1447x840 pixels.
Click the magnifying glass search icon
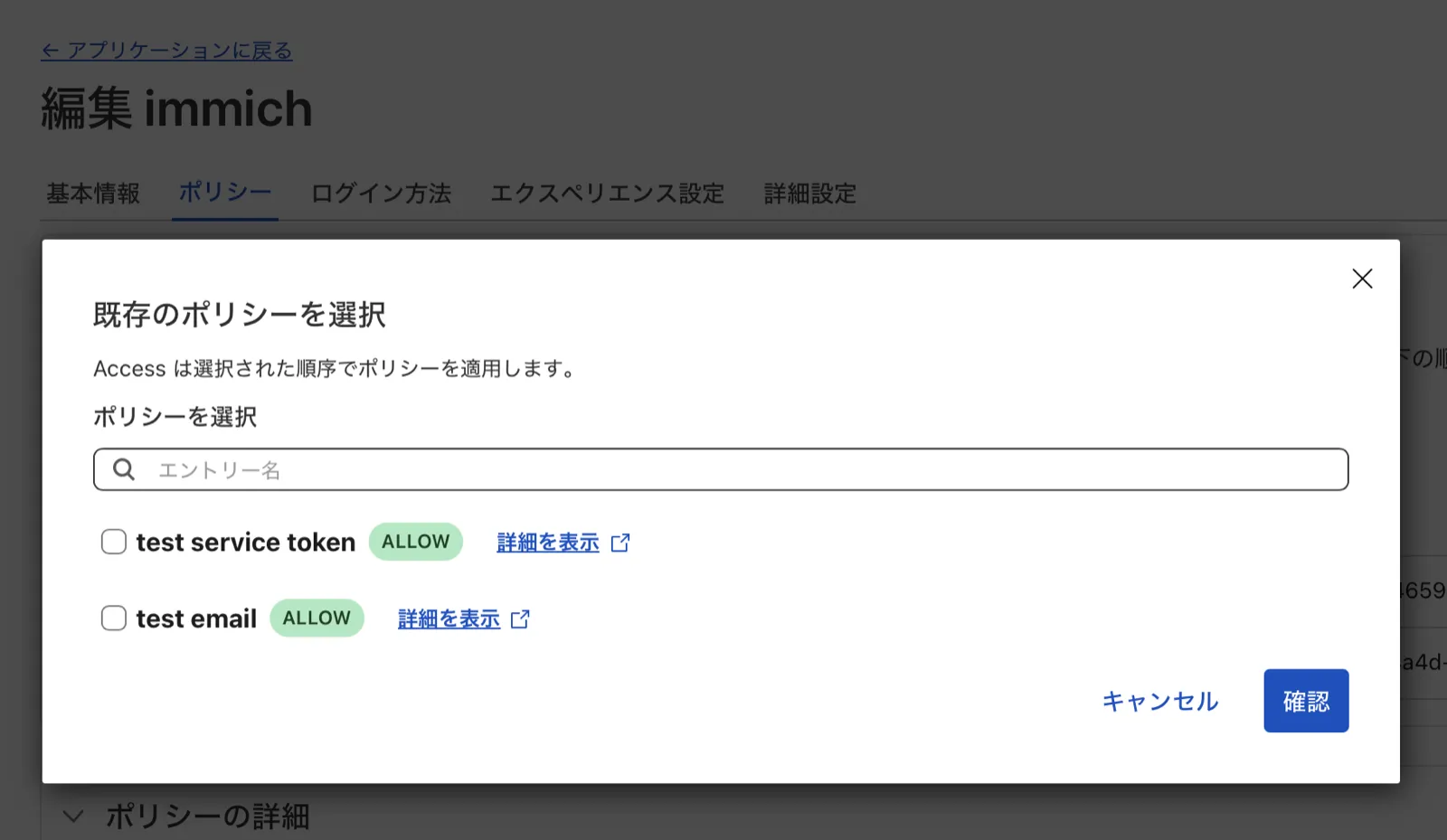[x=123, y=469]
